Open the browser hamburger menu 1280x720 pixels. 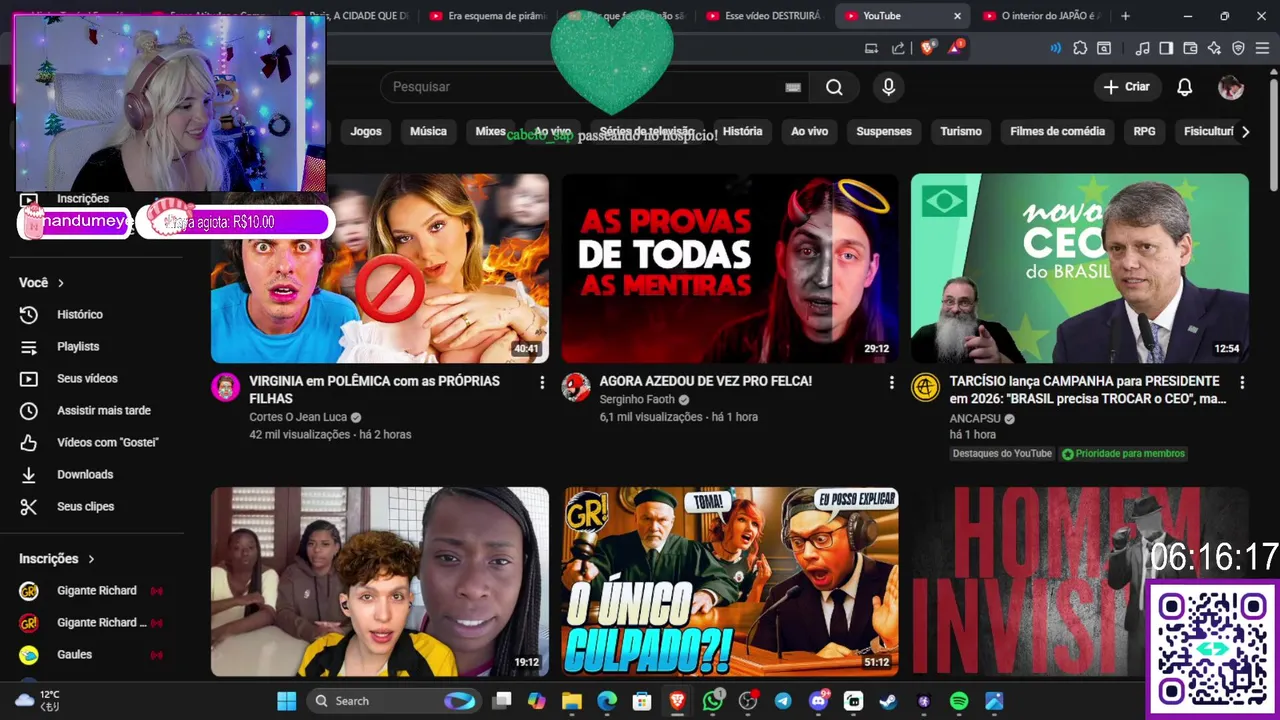coord(1263,48)
